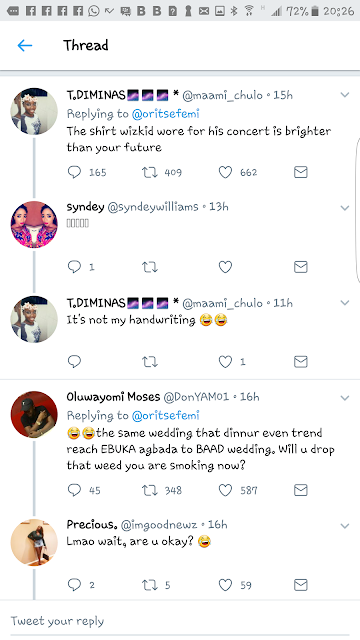Retweet the tweet with 348 retweets

[x=149, y=490]
